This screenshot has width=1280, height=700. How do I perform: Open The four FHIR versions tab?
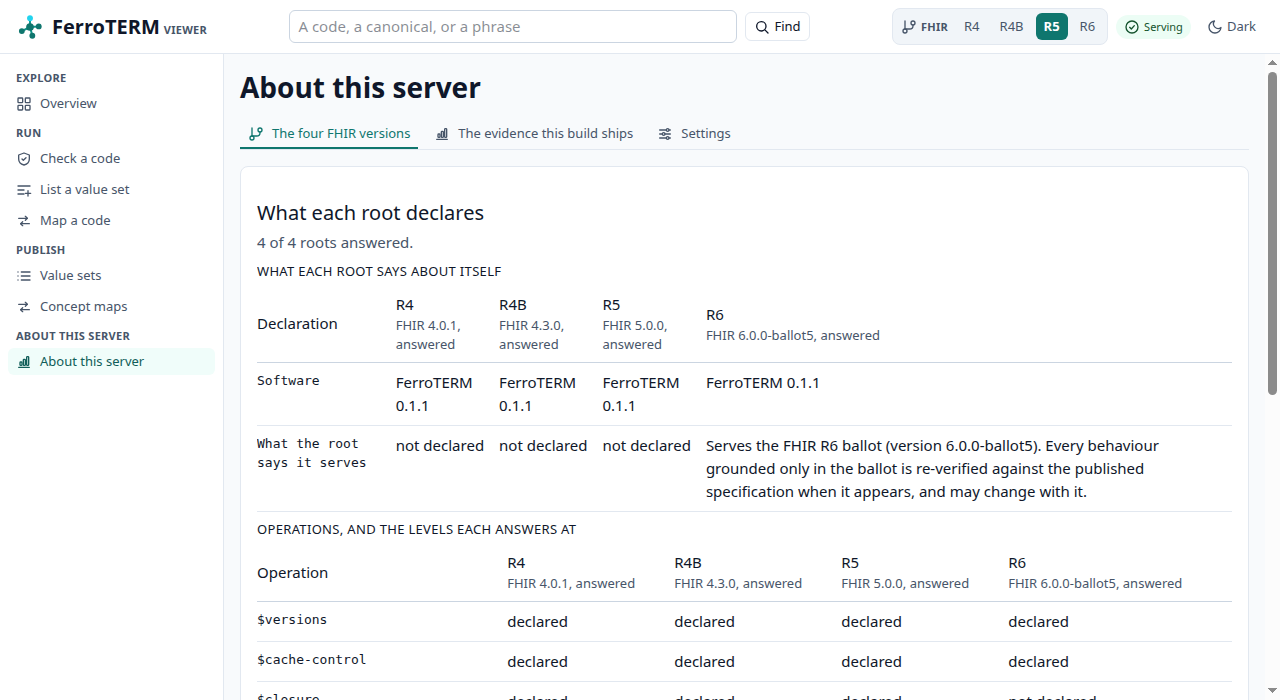click(x=329, y=134)
